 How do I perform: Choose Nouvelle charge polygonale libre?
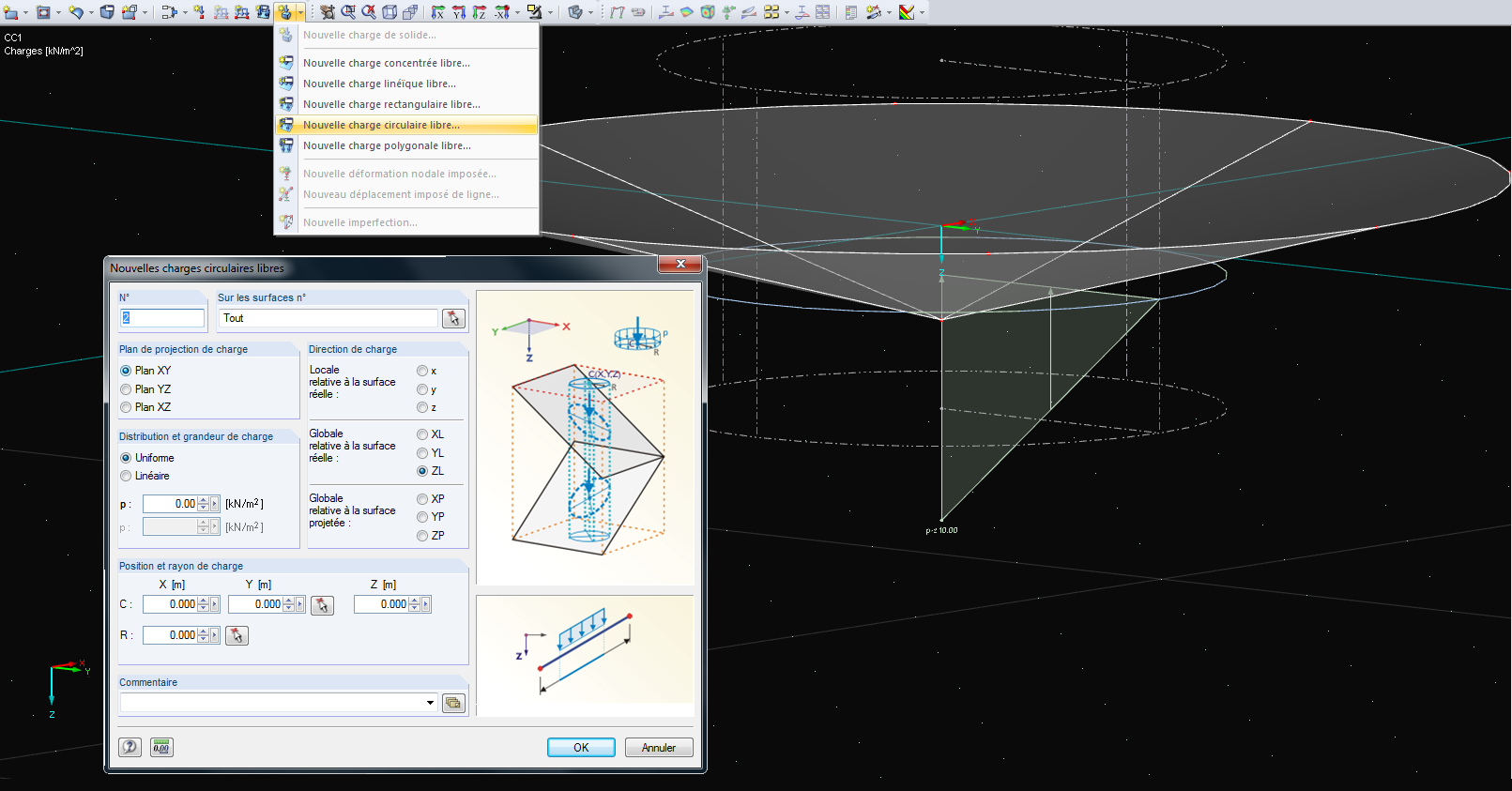[406, 145]
